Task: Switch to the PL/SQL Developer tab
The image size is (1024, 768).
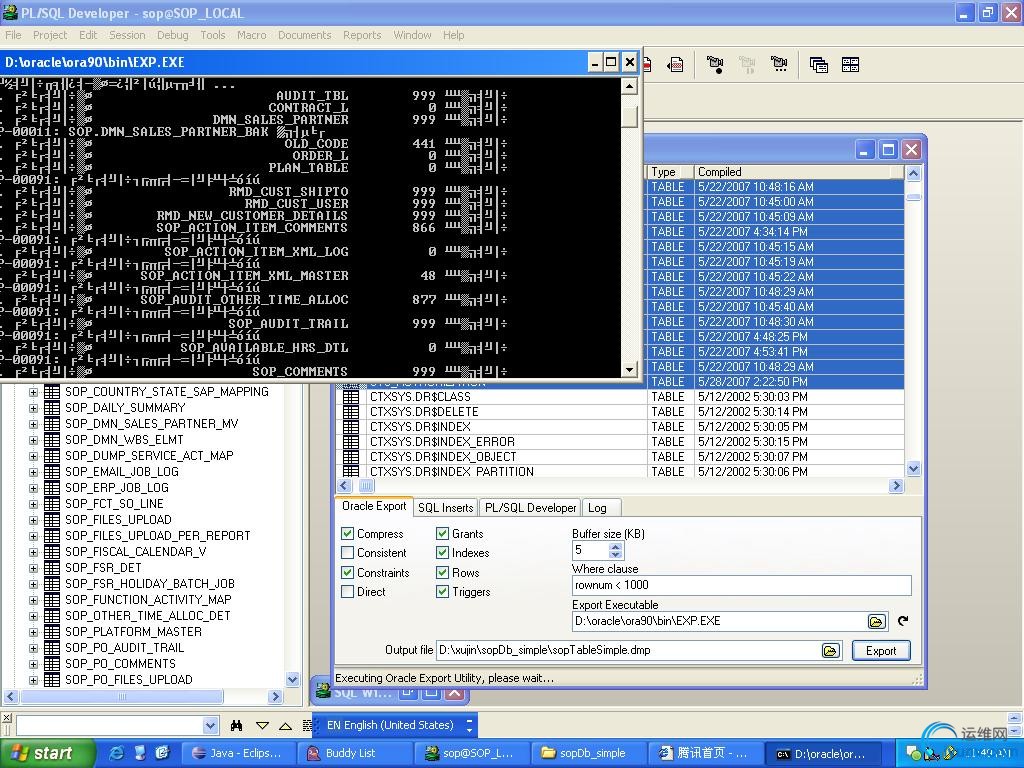Action: coord(530,507)
